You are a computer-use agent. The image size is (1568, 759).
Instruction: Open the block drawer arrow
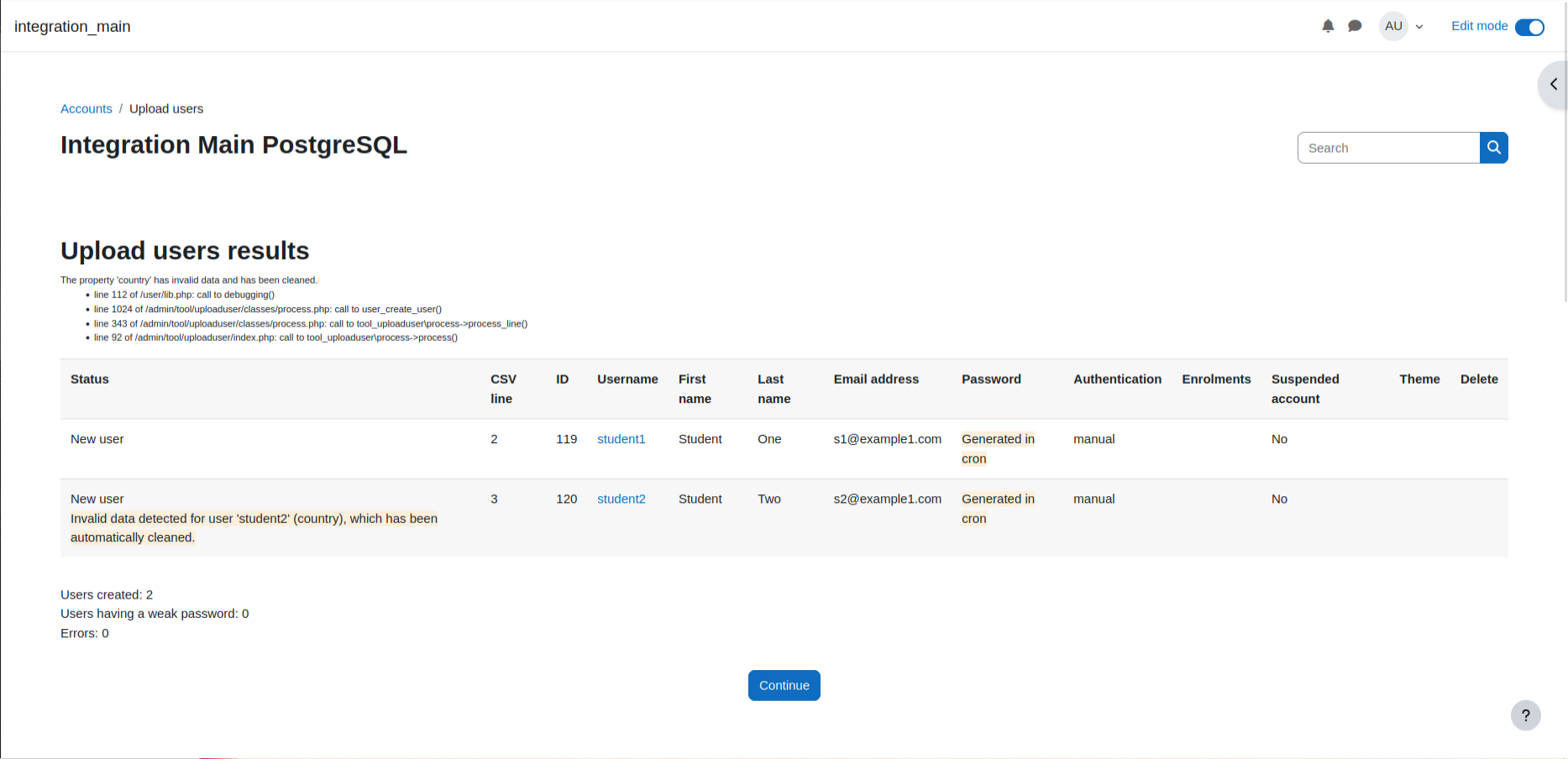point(1554,84)
